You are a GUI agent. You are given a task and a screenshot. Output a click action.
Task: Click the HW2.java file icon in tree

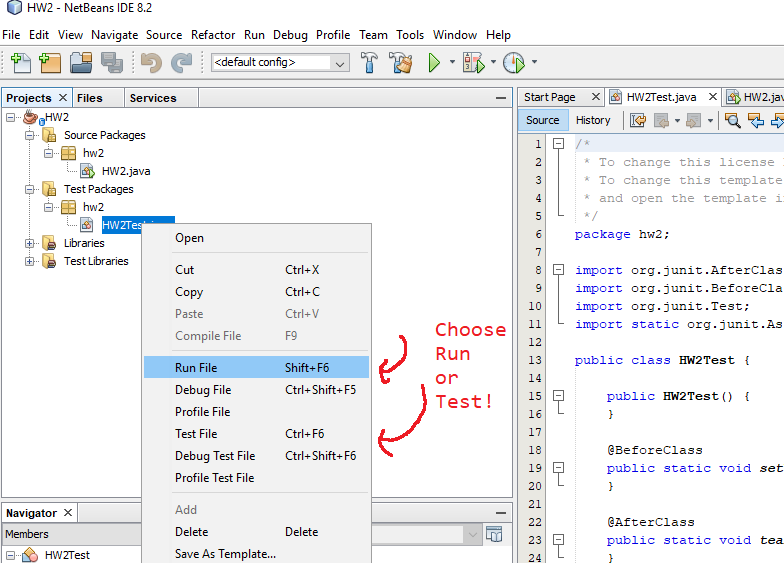[x=88, y=171]
